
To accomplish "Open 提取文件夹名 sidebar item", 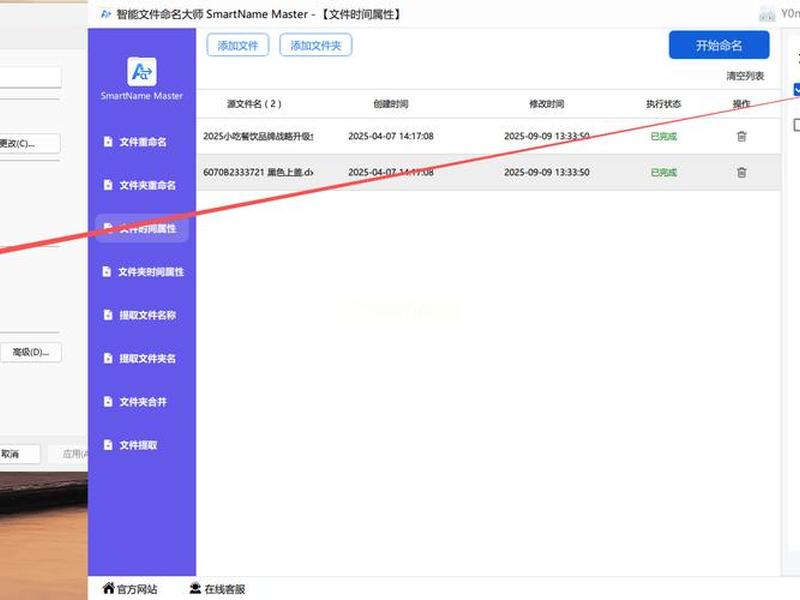I will coord(140,359).
